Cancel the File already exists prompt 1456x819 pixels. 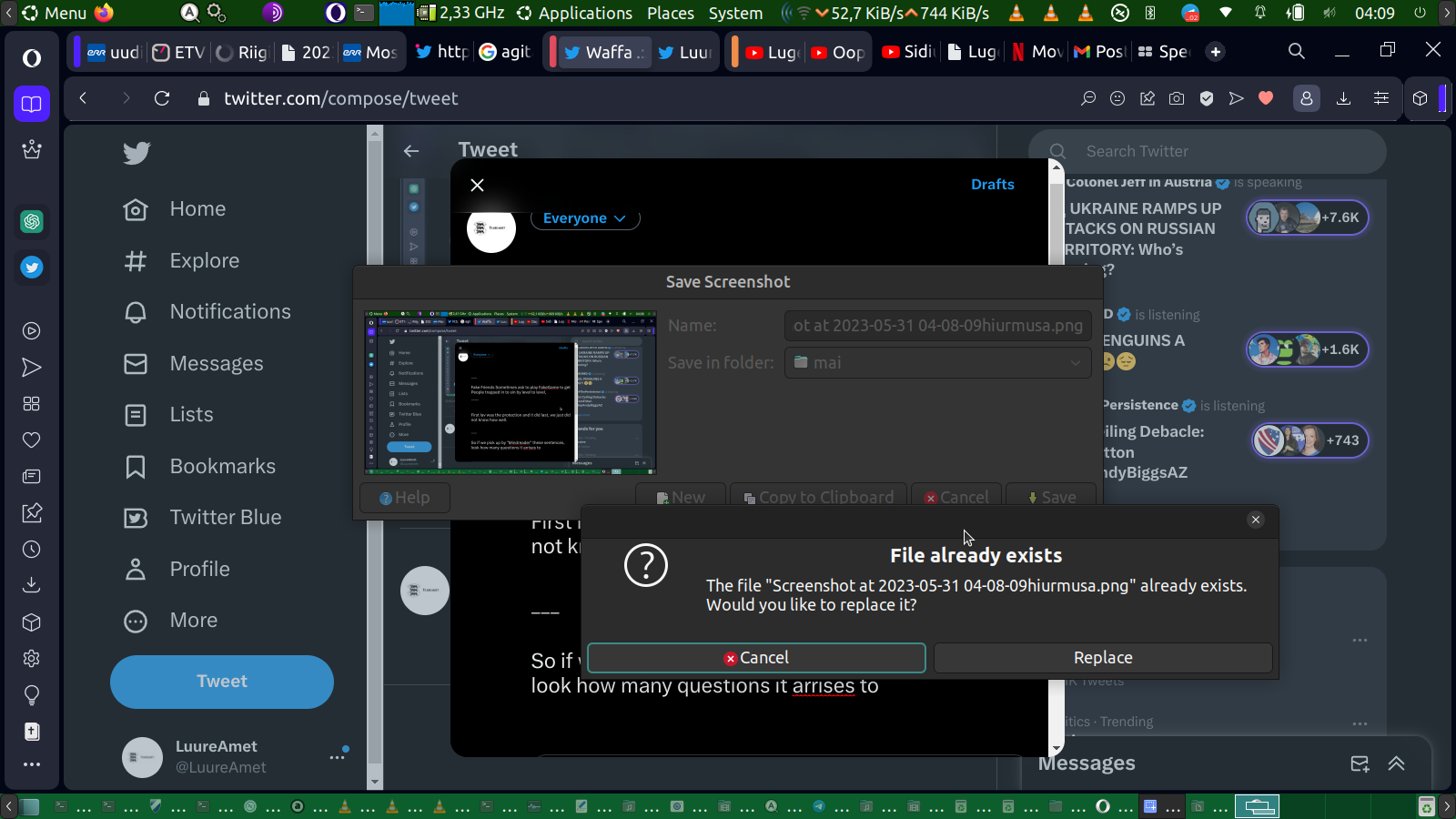point(756,658)
